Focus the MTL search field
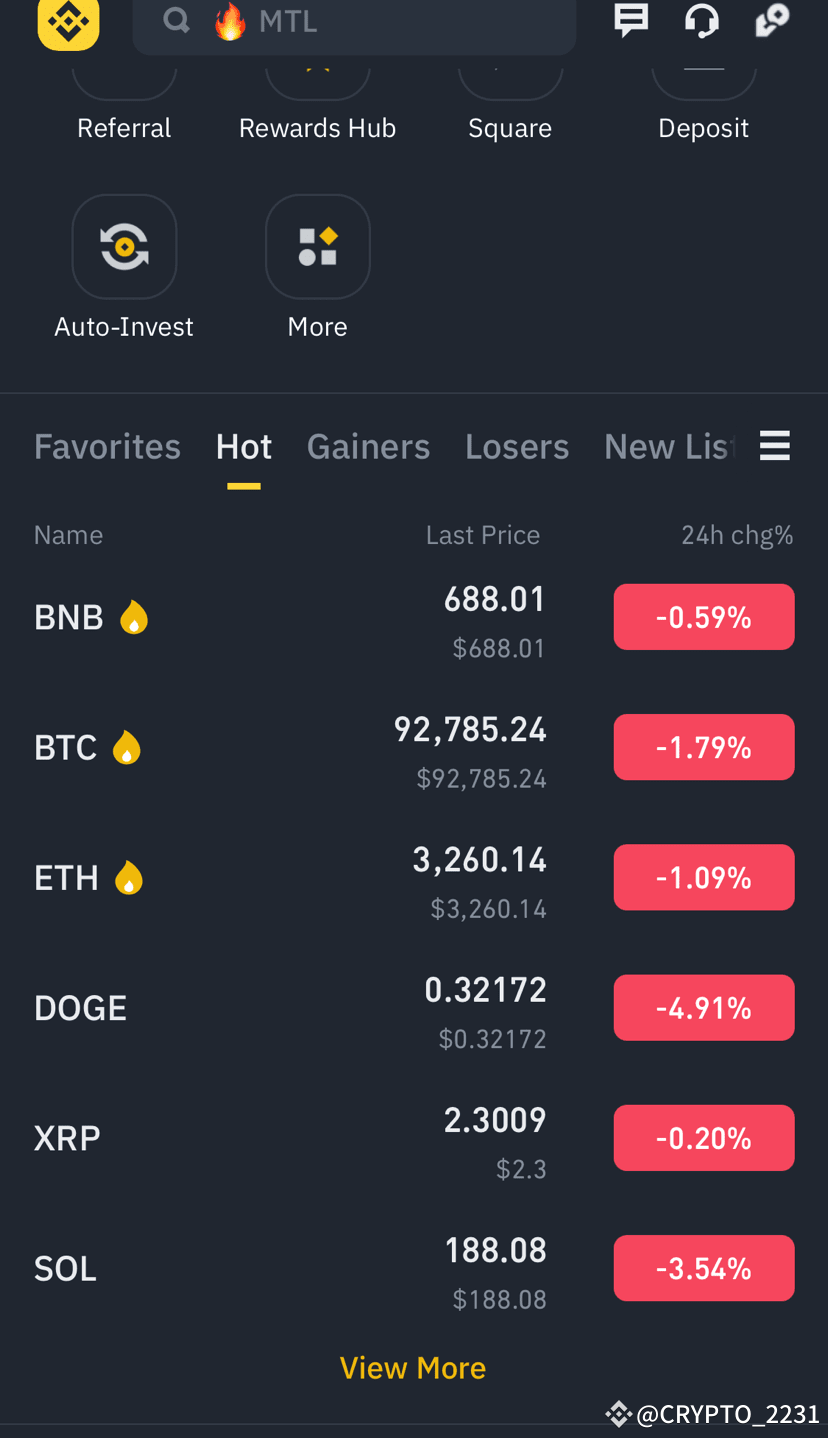The image size is (828, 1438). [x=354, y=22]
